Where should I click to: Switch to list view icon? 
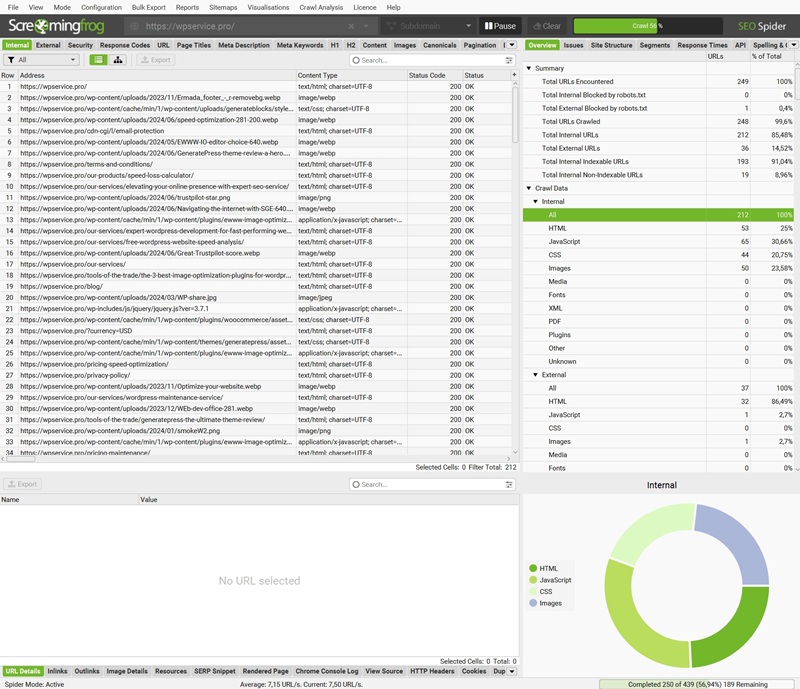99,60
